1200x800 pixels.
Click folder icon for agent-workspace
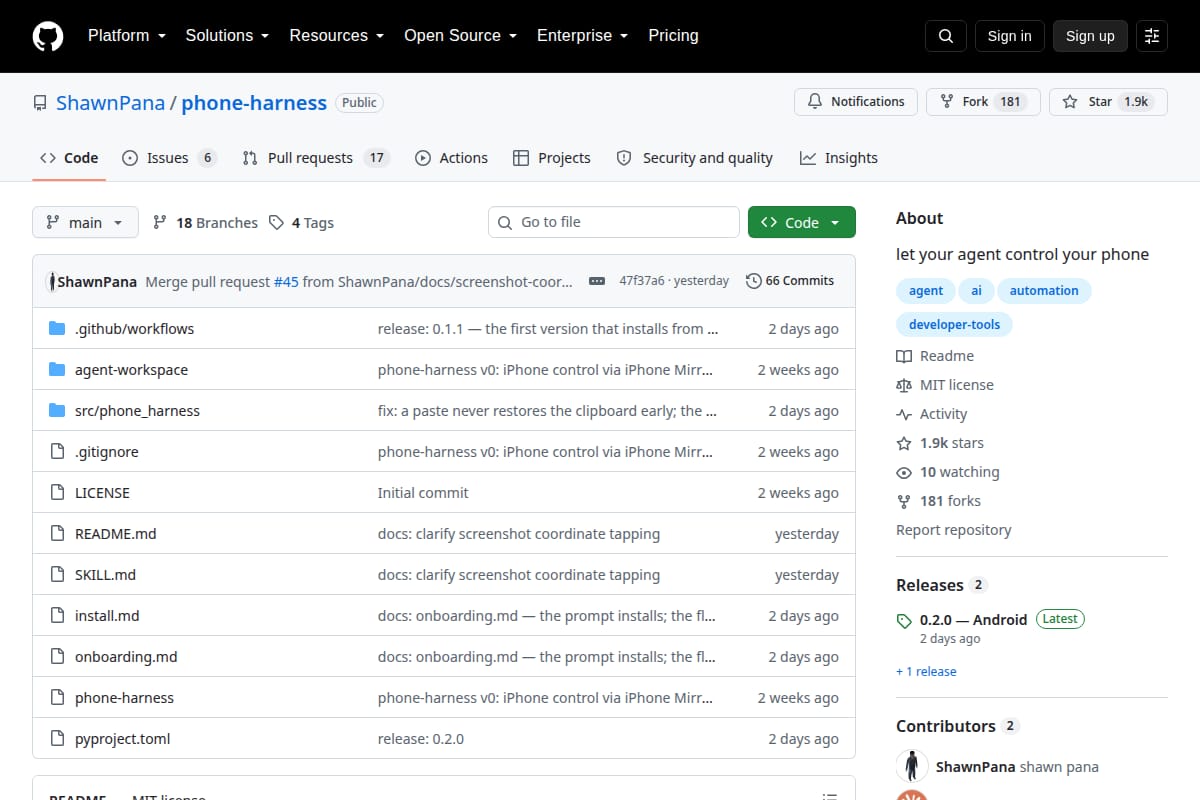tap(57, 370)
